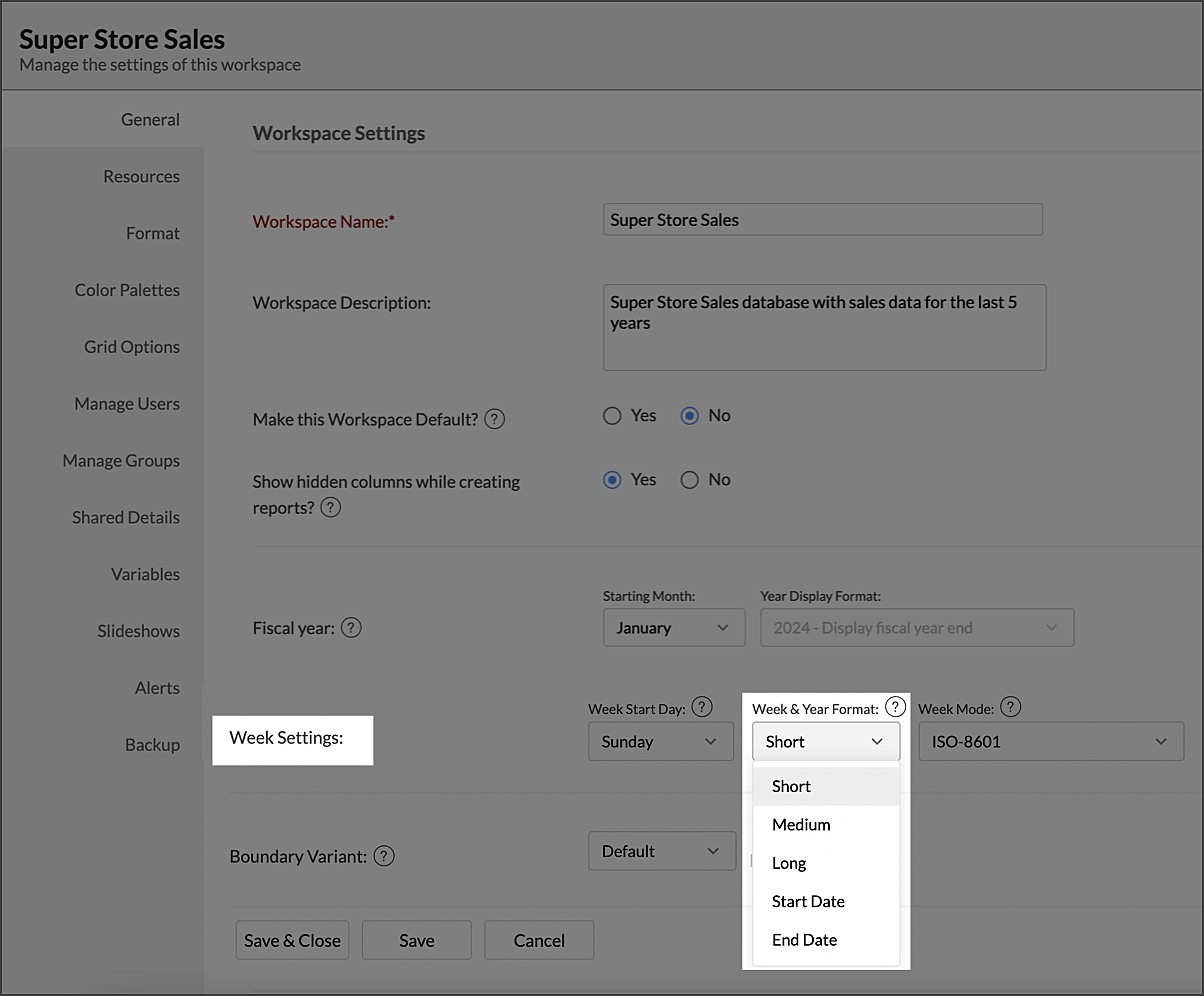Click the Fiscal year help icon
Image resolution: width=1204 pixels, height=996 pixels.
click(351, 628)
